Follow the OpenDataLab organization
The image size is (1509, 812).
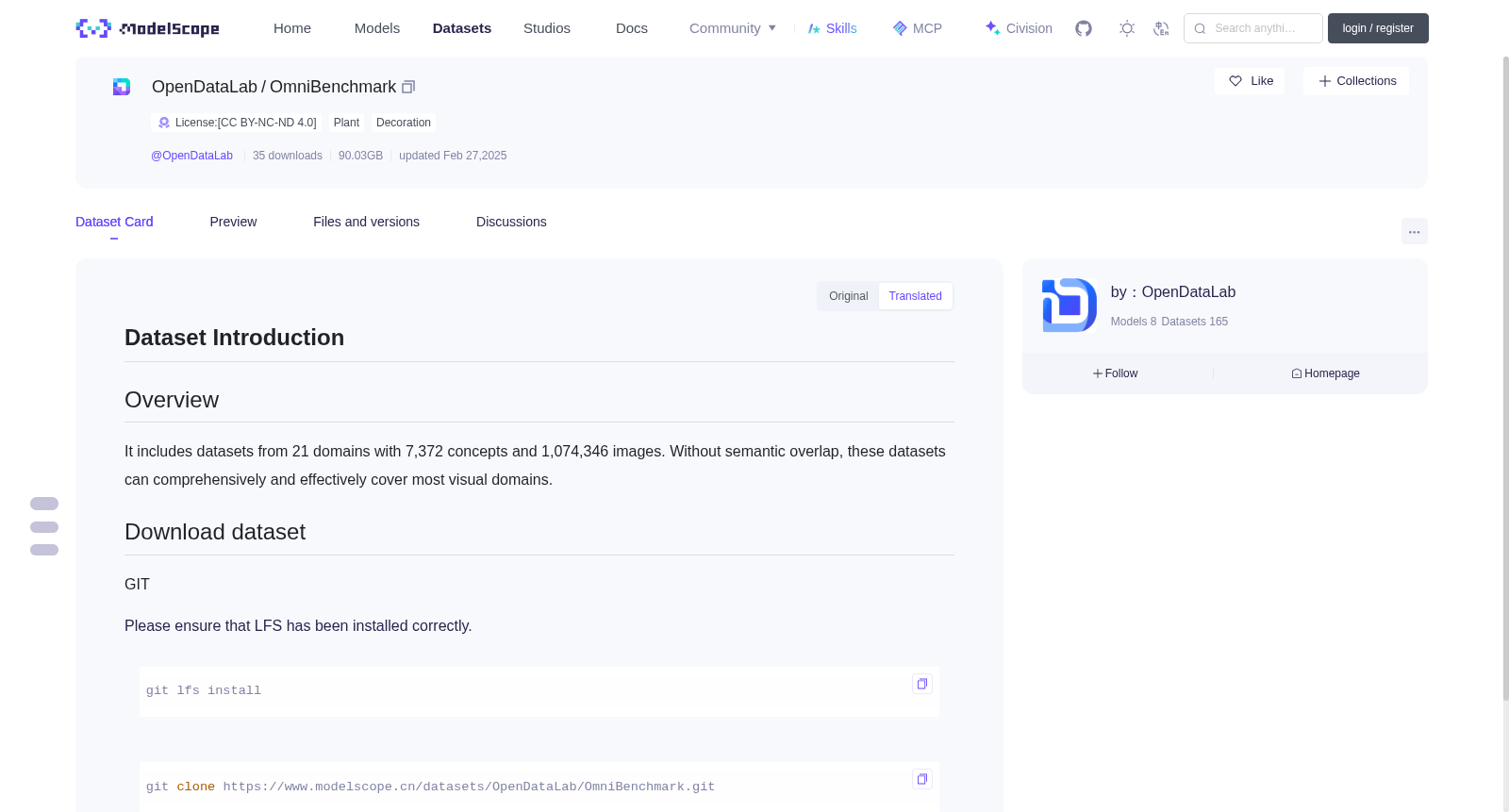(x=1116, y=373)
